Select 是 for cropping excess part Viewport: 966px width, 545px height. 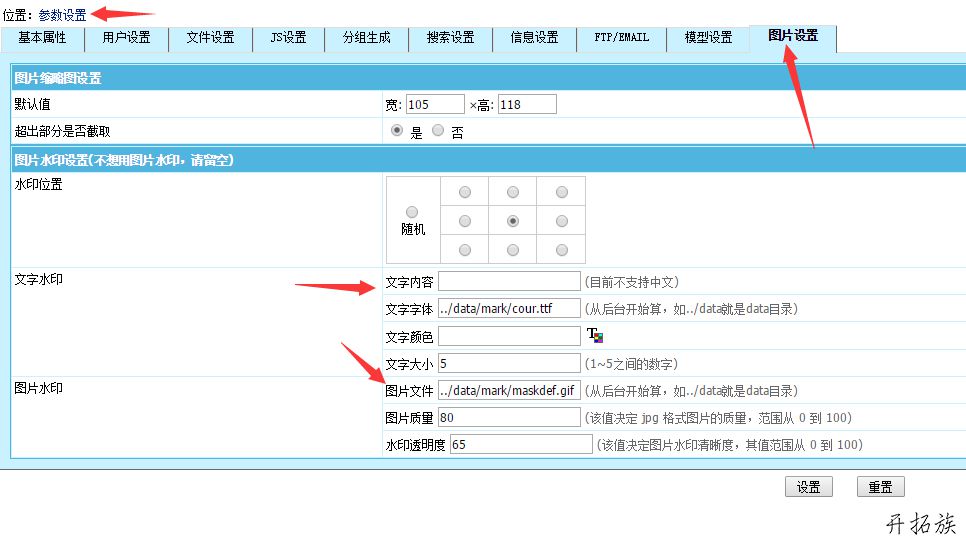(x=397, y=131)
